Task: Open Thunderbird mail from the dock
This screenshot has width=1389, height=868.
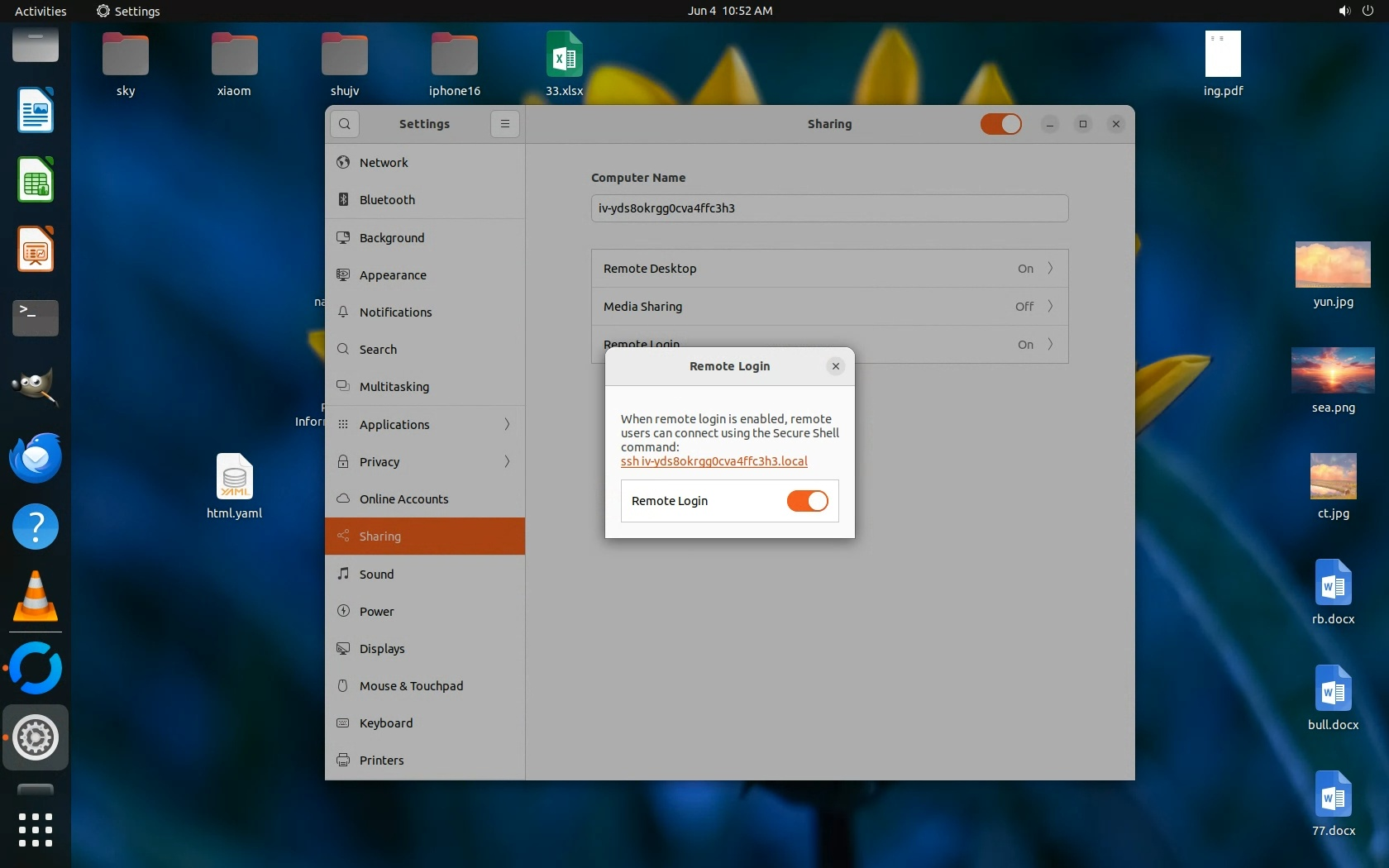Action: 36,458
